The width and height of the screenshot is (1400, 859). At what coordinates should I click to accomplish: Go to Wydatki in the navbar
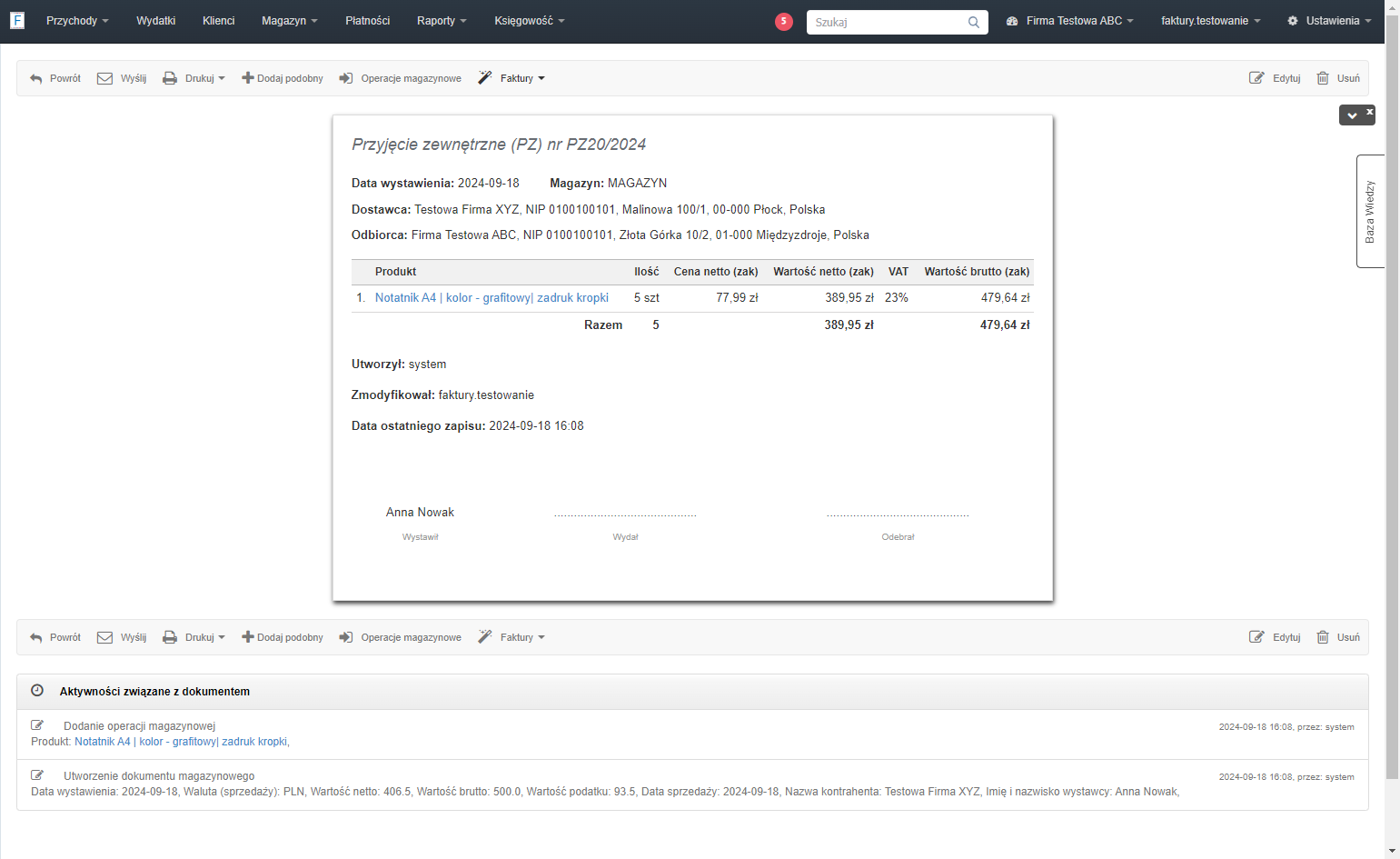tap(156, 21)
